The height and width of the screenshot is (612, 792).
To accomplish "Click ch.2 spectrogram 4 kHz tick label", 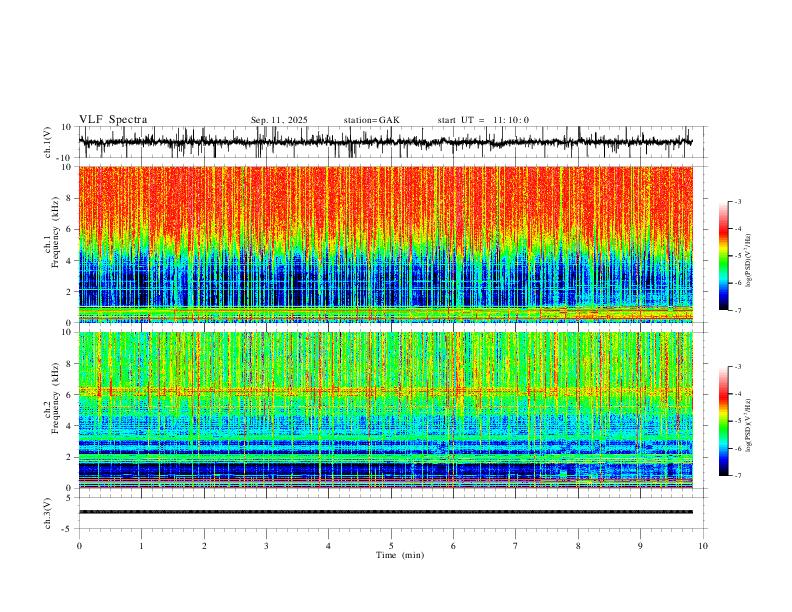I will tap(70, 426).
